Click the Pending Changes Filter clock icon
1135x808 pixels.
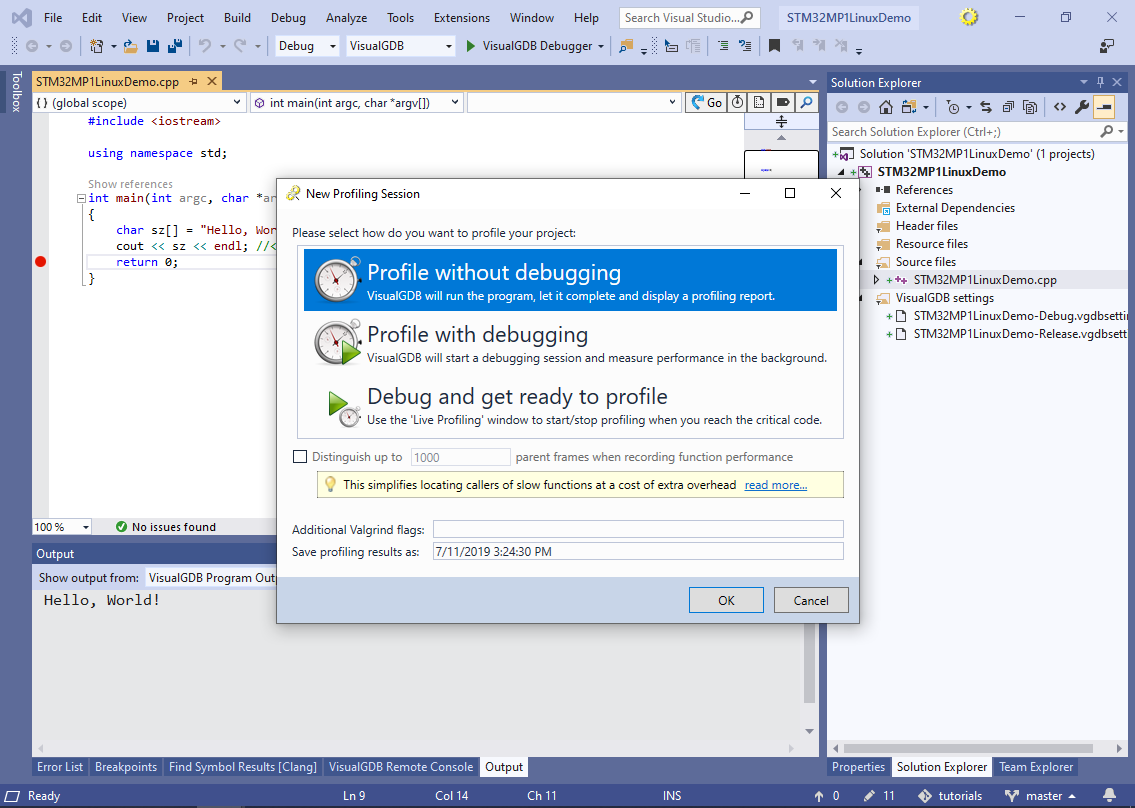tap(953, 107)
